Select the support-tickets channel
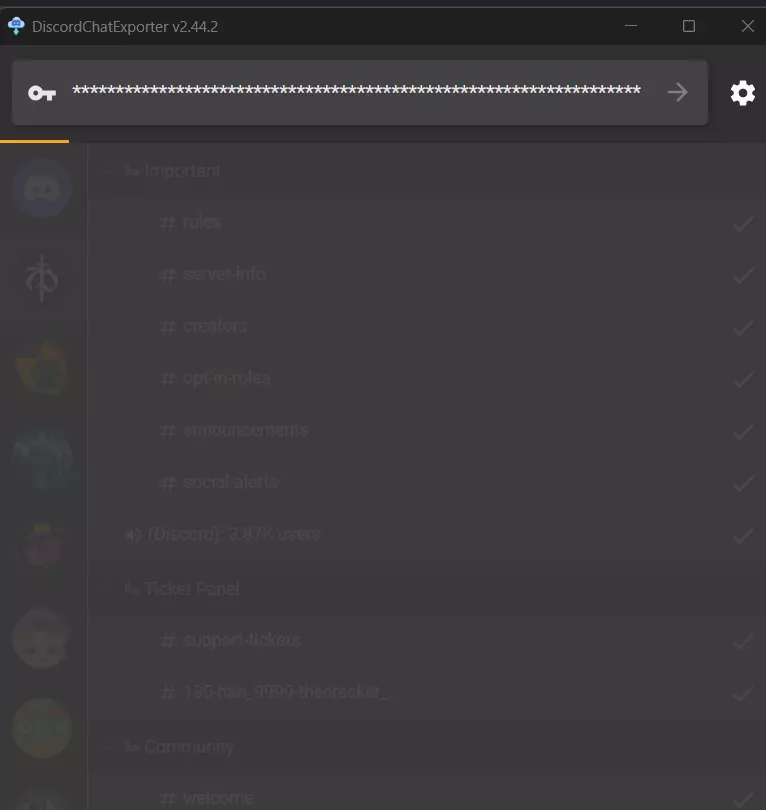 426,640
